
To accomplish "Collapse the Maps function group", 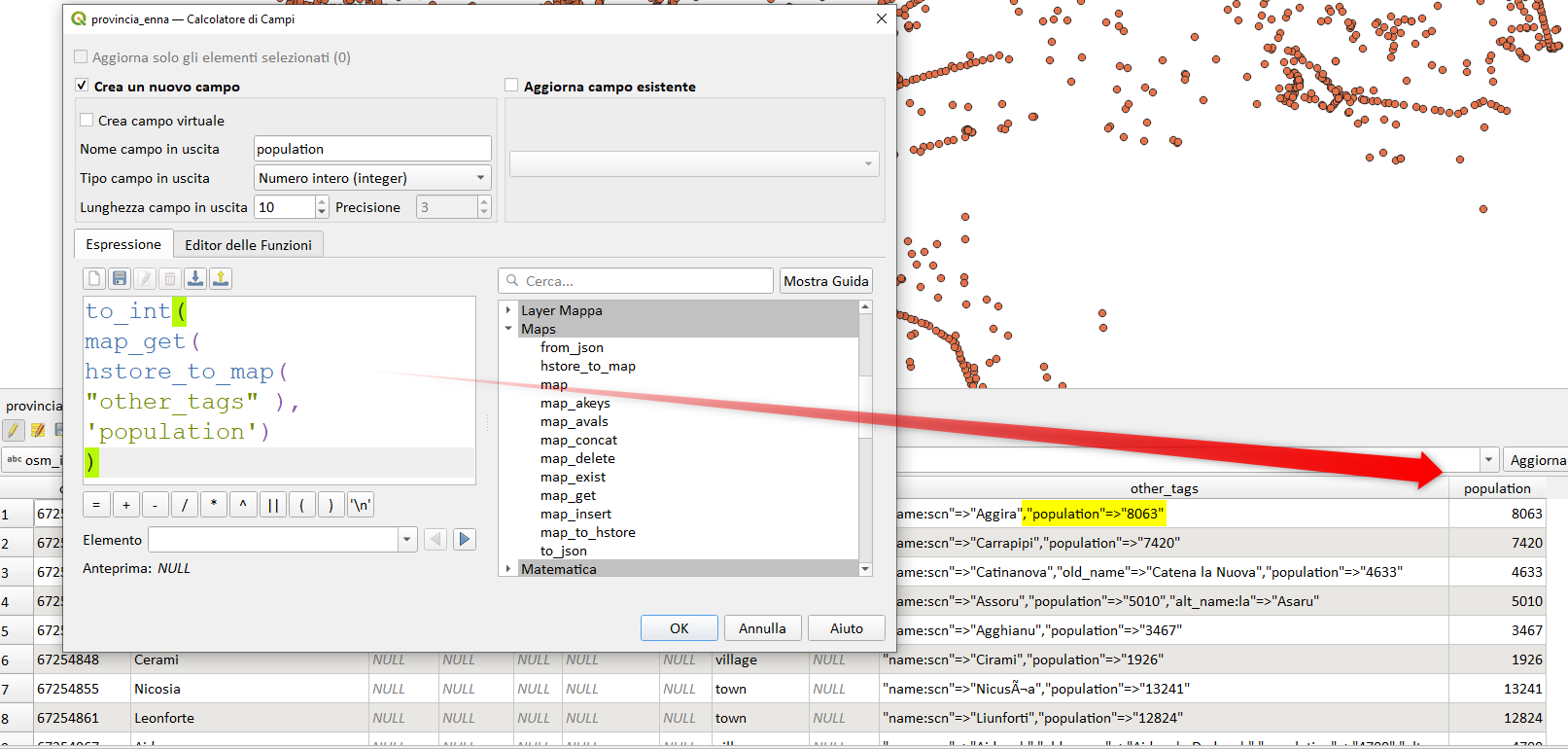I will point(508,329).
